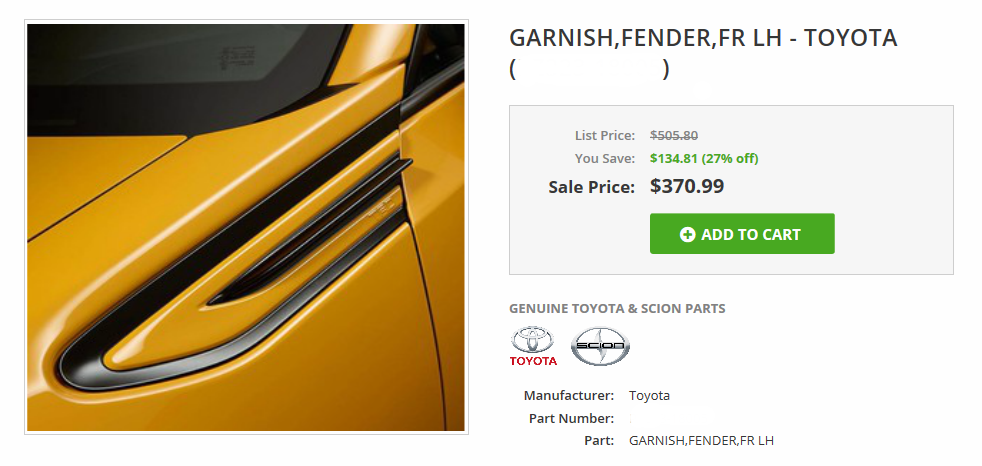Click the Scion brand logo
Viewport: 982px width, 466px height.
click(x=600, y=346)
